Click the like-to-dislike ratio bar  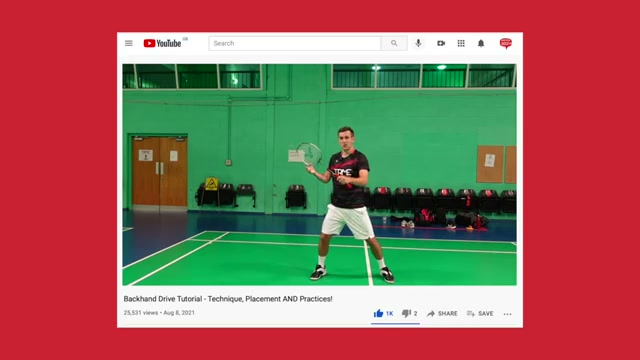[395, 324]
